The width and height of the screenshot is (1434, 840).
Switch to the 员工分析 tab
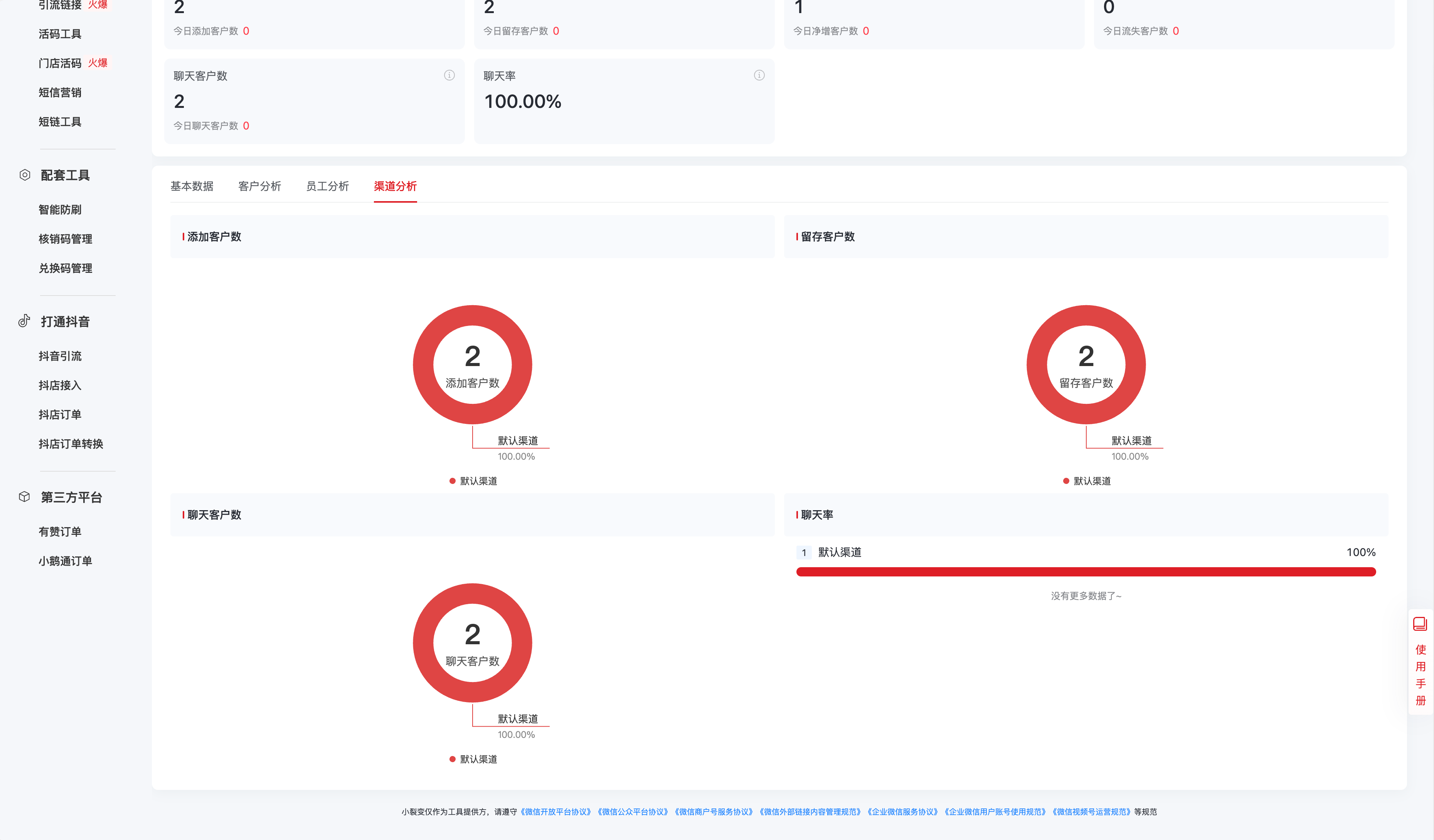pos(327,186)
